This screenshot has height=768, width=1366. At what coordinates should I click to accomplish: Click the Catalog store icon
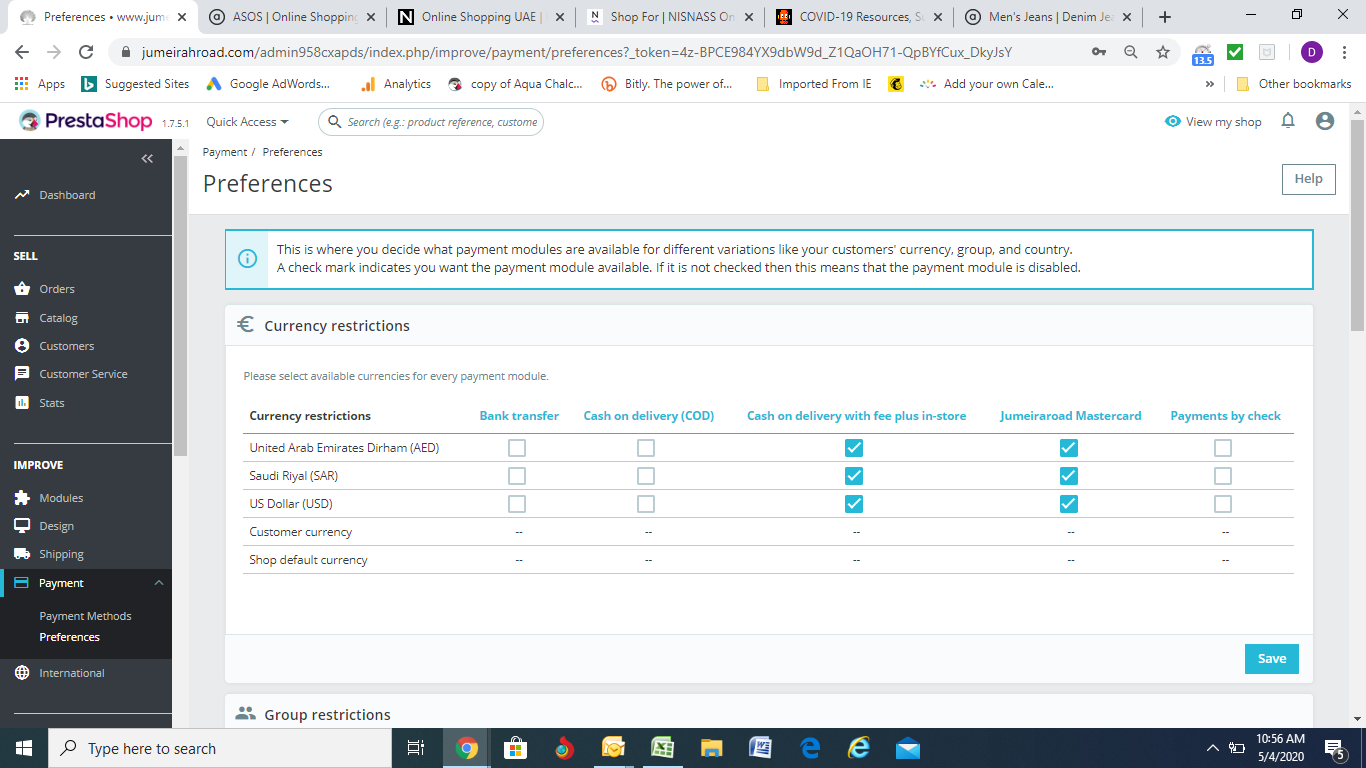coord(22,318)
